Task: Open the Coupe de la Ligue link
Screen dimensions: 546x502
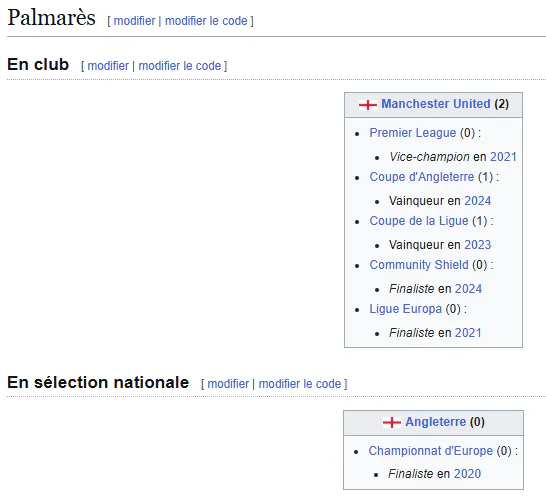Action: click(419, 221)
